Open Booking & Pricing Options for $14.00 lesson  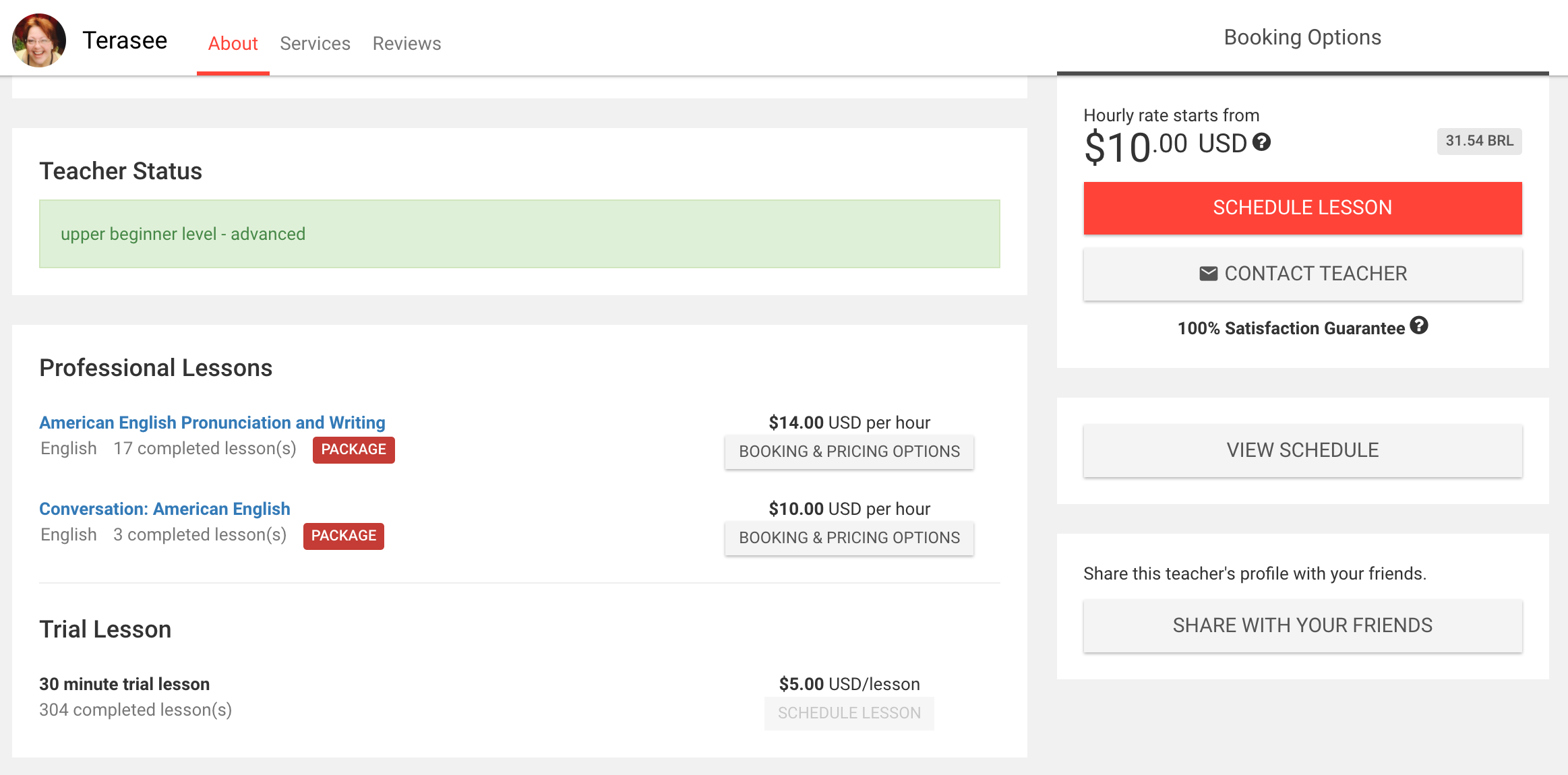pyautogui.click(x=849, y=452)
